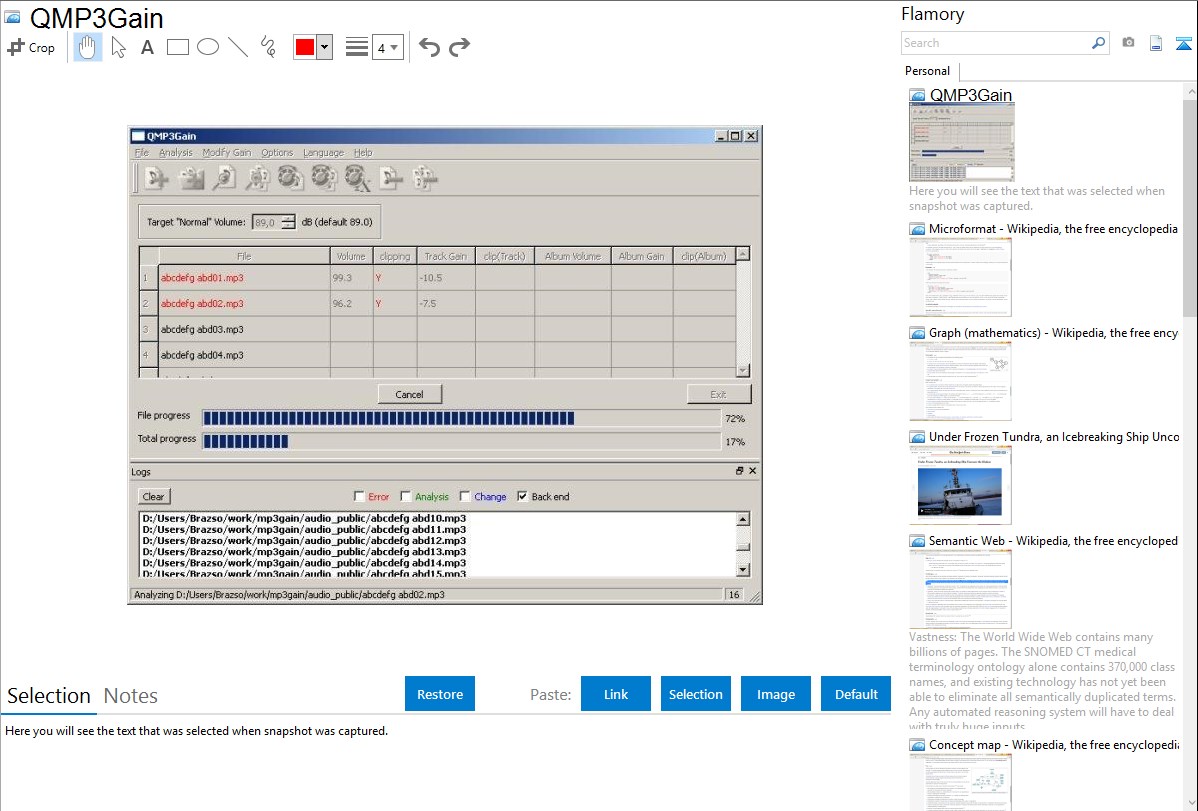Image resolution: width=1198 pixels, height=811 pixels.
Task: Click the magnifier search icon
Action: coord(1099,43)
